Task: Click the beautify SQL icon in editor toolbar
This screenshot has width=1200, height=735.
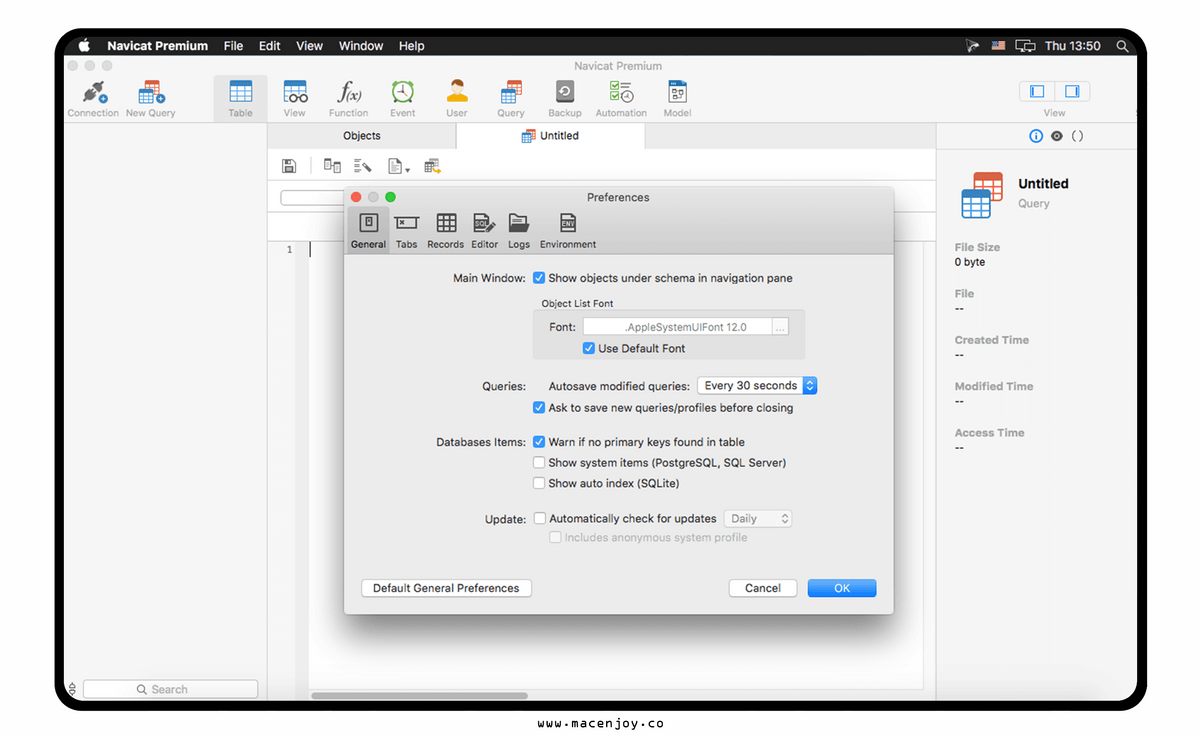Action: pyautogui.click(x=363, y=166)
